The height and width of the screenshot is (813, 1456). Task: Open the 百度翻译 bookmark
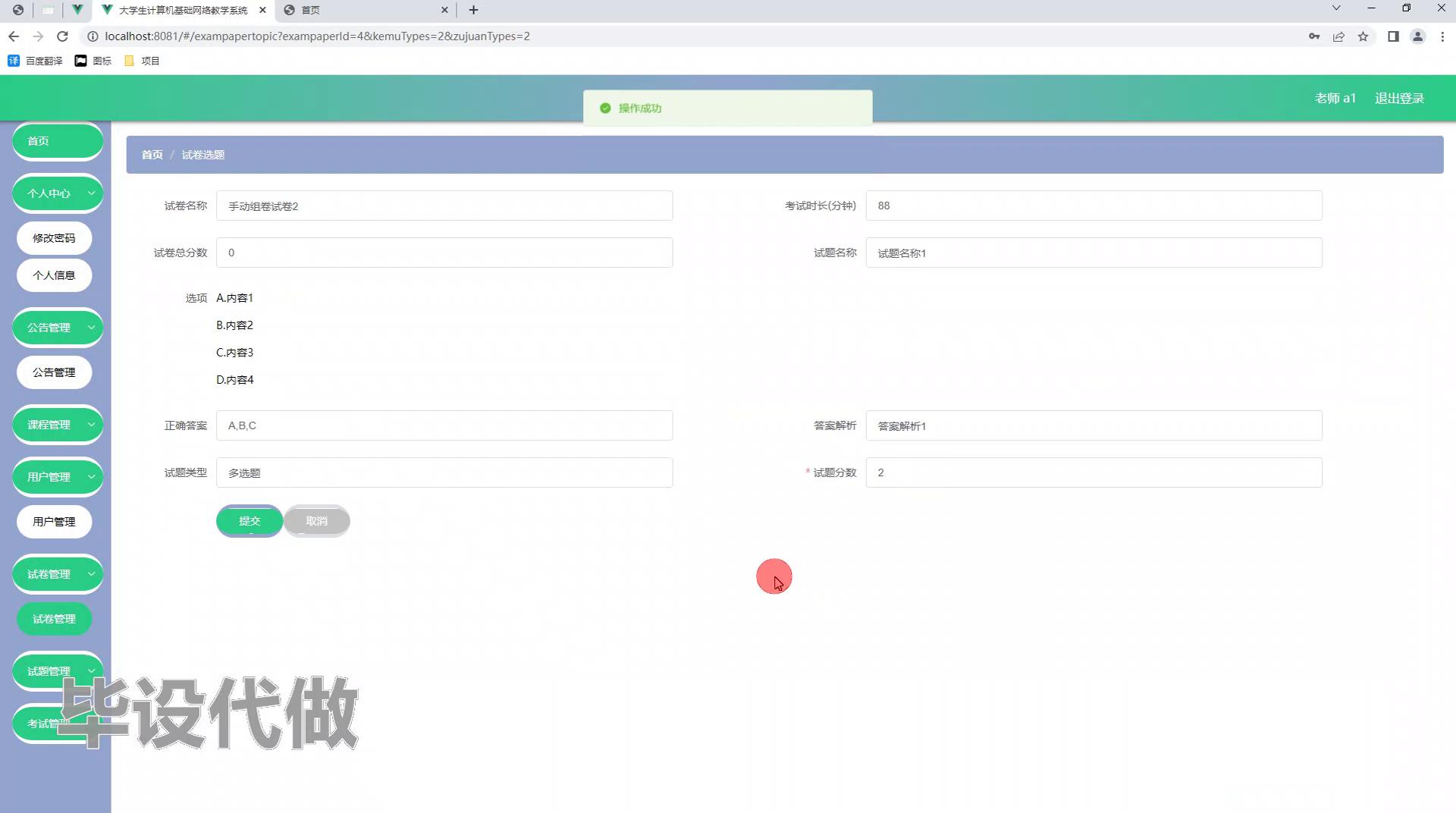coord(34,61)
